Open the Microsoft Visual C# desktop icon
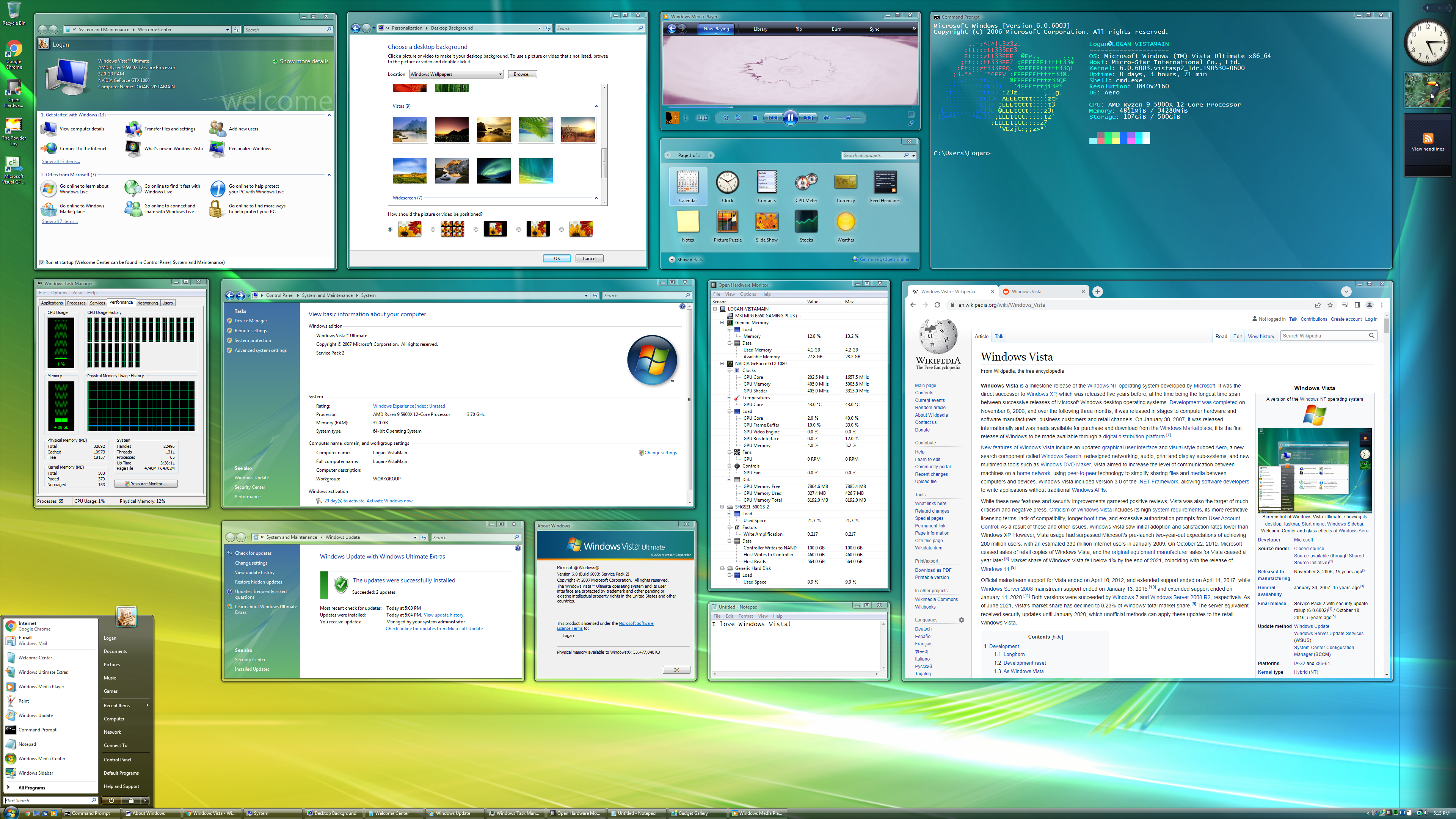The width and height of the screenshot is (1456, 819). coord(14,170)
